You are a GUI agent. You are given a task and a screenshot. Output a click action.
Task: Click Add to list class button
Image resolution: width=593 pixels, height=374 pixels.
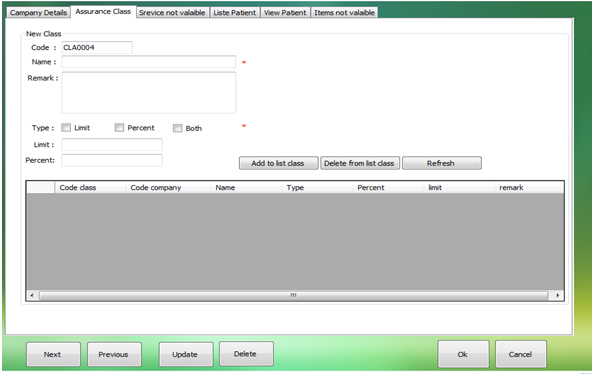278,163
